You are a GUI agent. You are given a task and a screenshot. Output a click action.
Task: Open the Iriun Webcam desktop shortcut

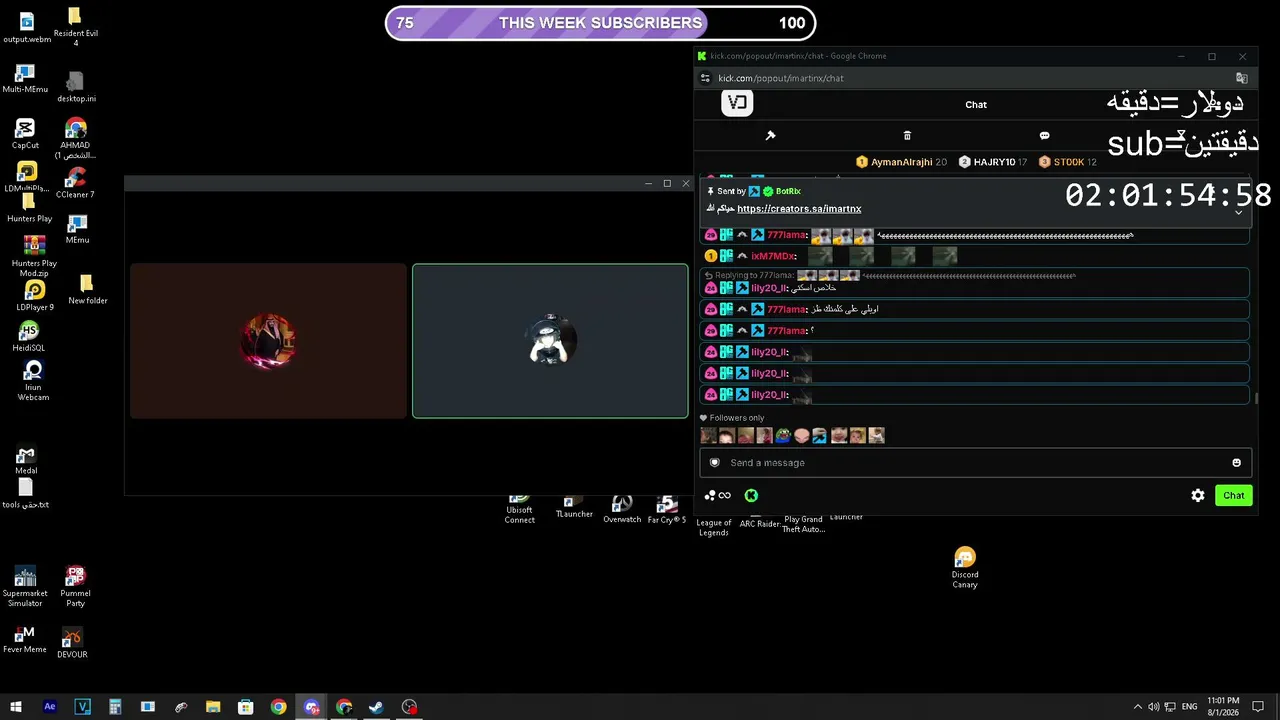tap(33, 381)
